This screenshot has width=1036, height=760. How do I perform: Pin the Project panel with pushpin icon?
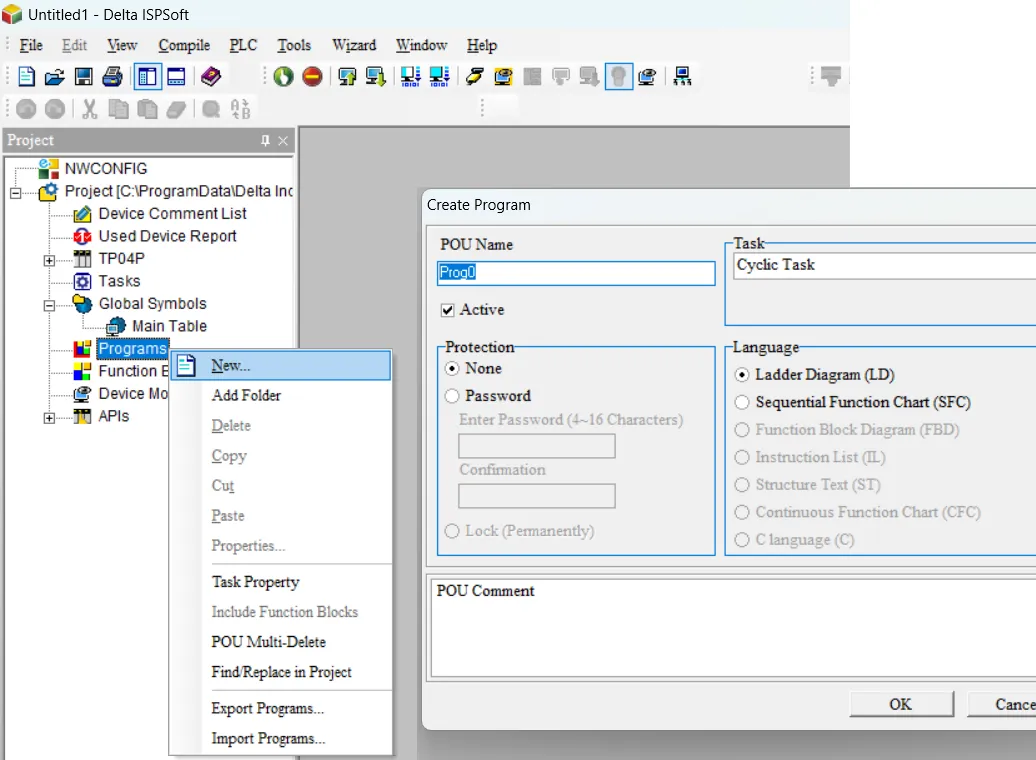pyautogui.click(x=265, y=141)
